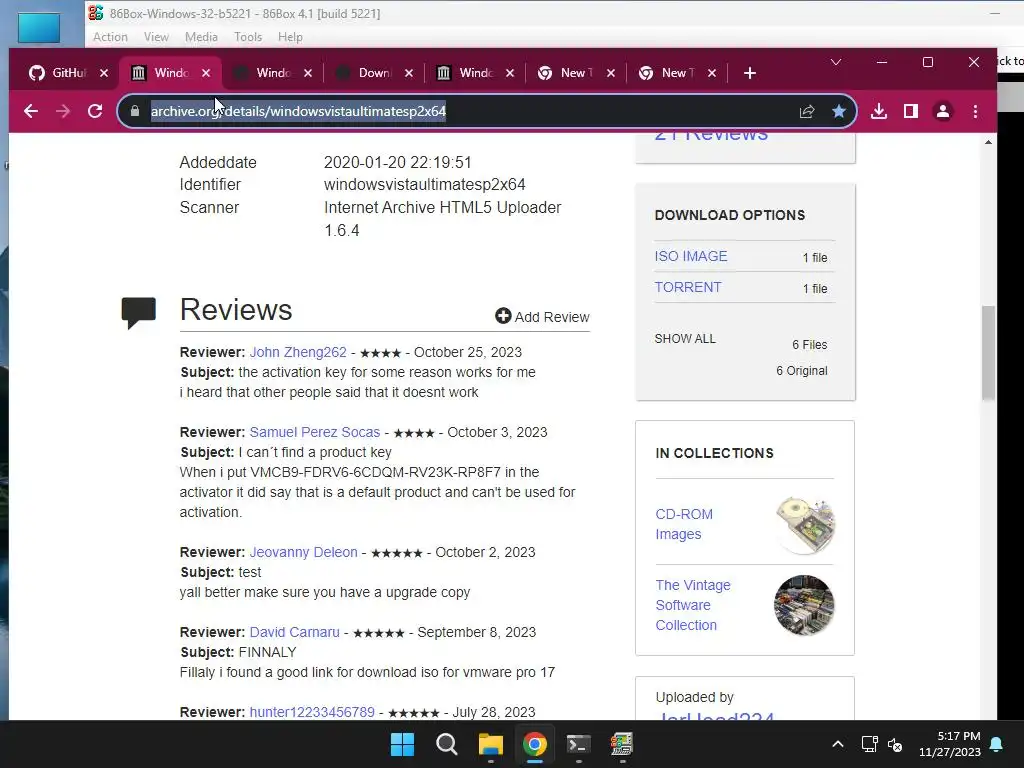The image size is (1024, 768).
Task: Open Chrome downloads icon
Action: point(879,111)
